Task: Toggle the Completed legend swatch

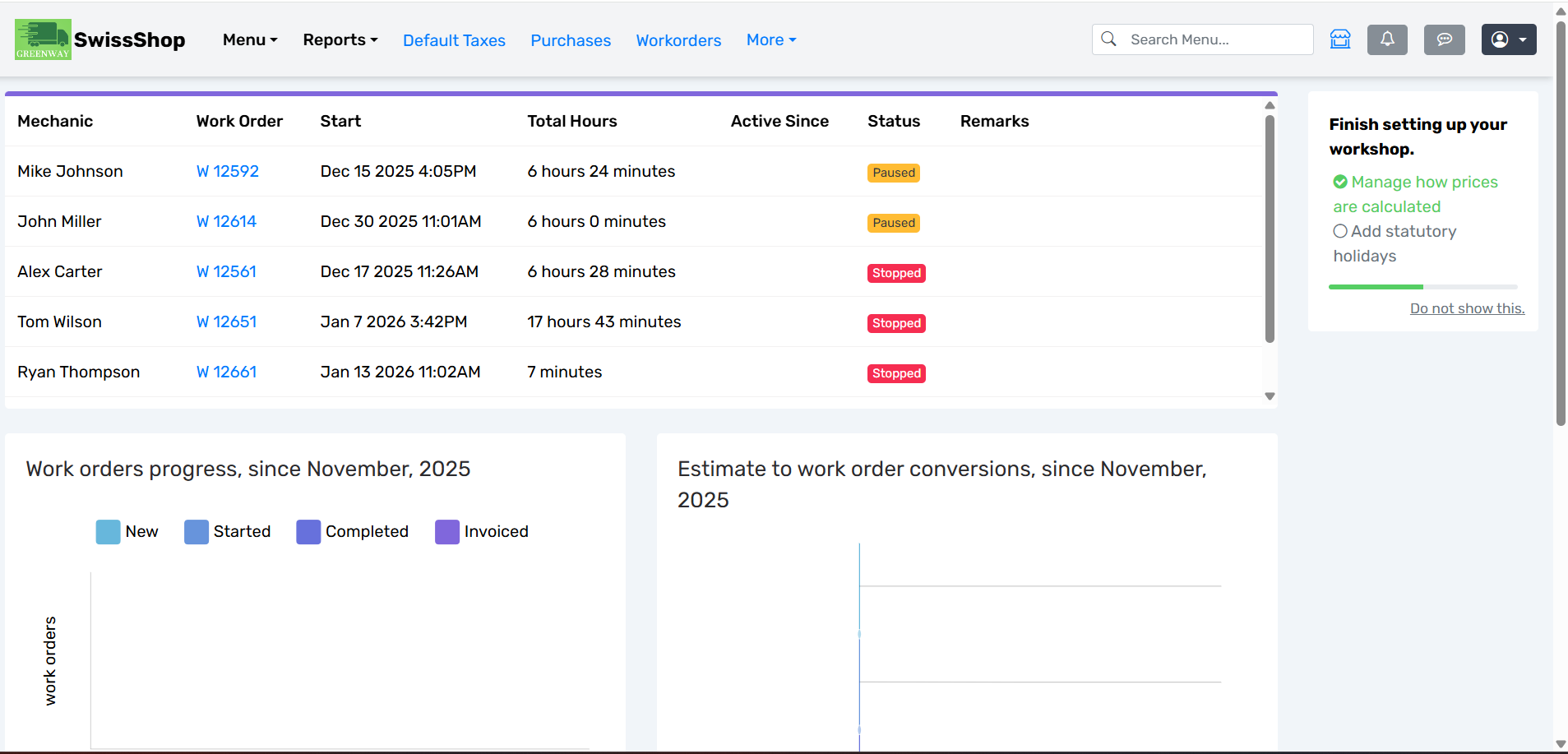Action: point(308,532)
